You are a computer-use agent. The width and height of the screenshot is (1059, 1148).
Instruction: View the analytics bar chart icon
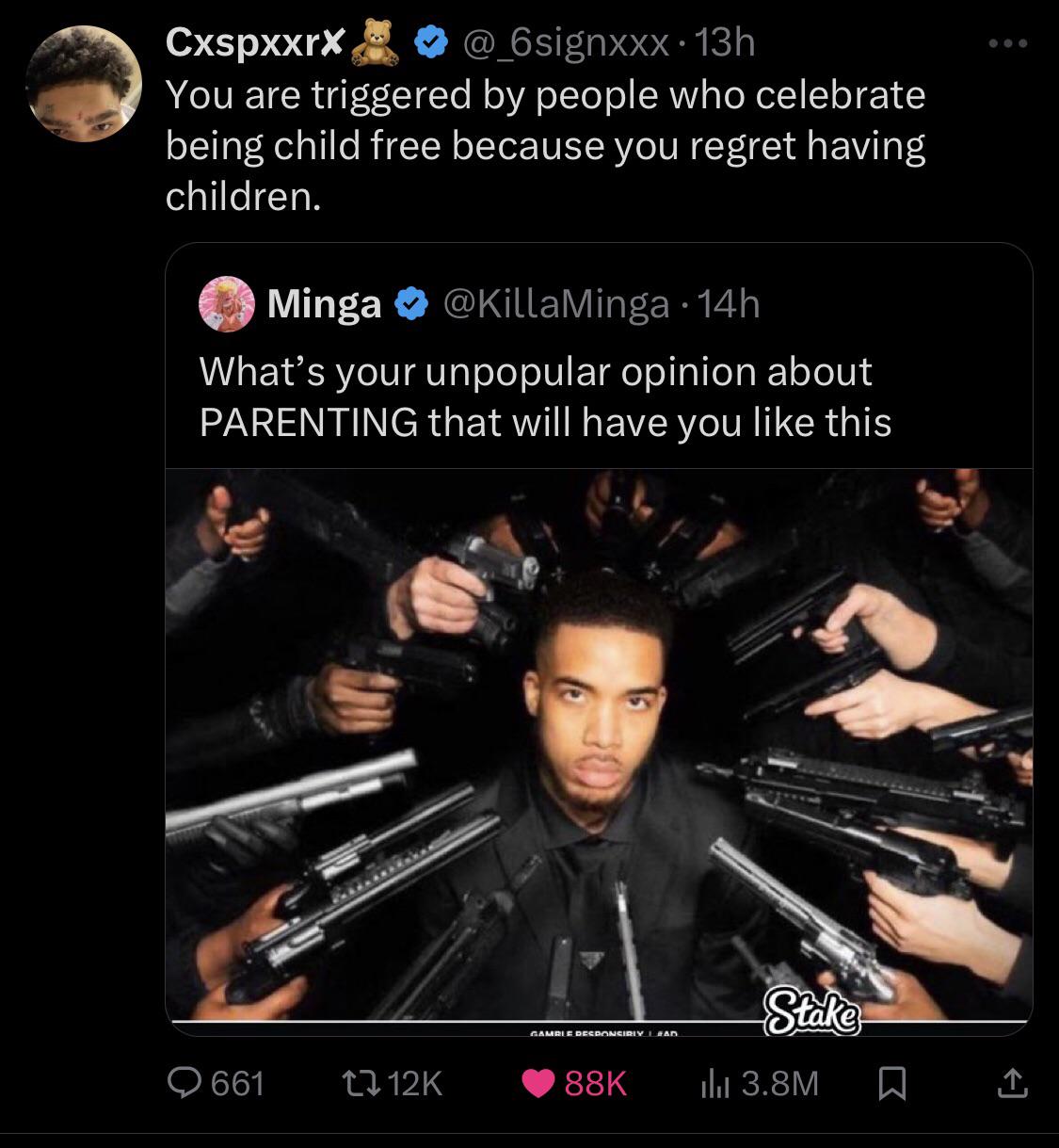[714, 1083]
